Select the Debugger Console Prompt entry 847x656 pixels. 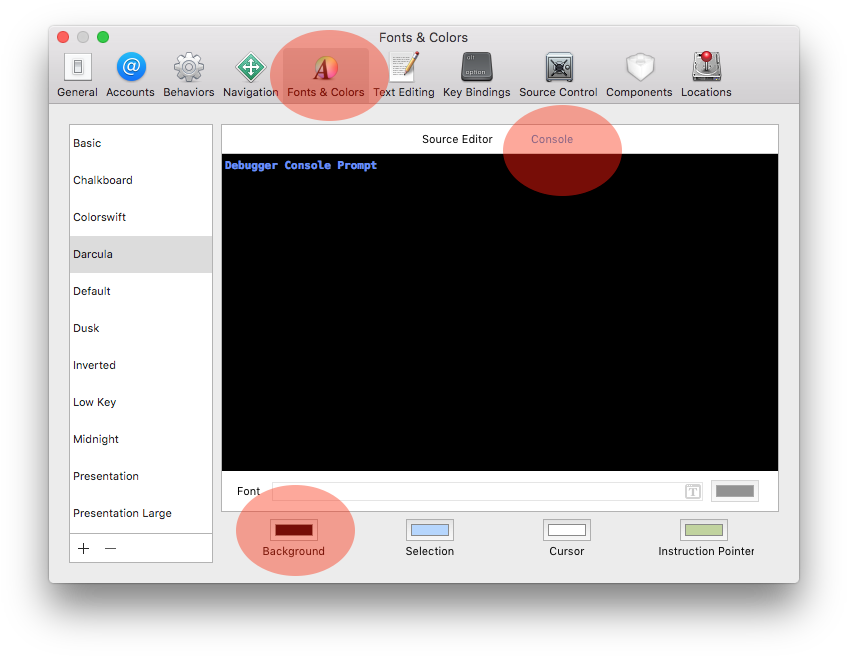click(x=301, y=165)
